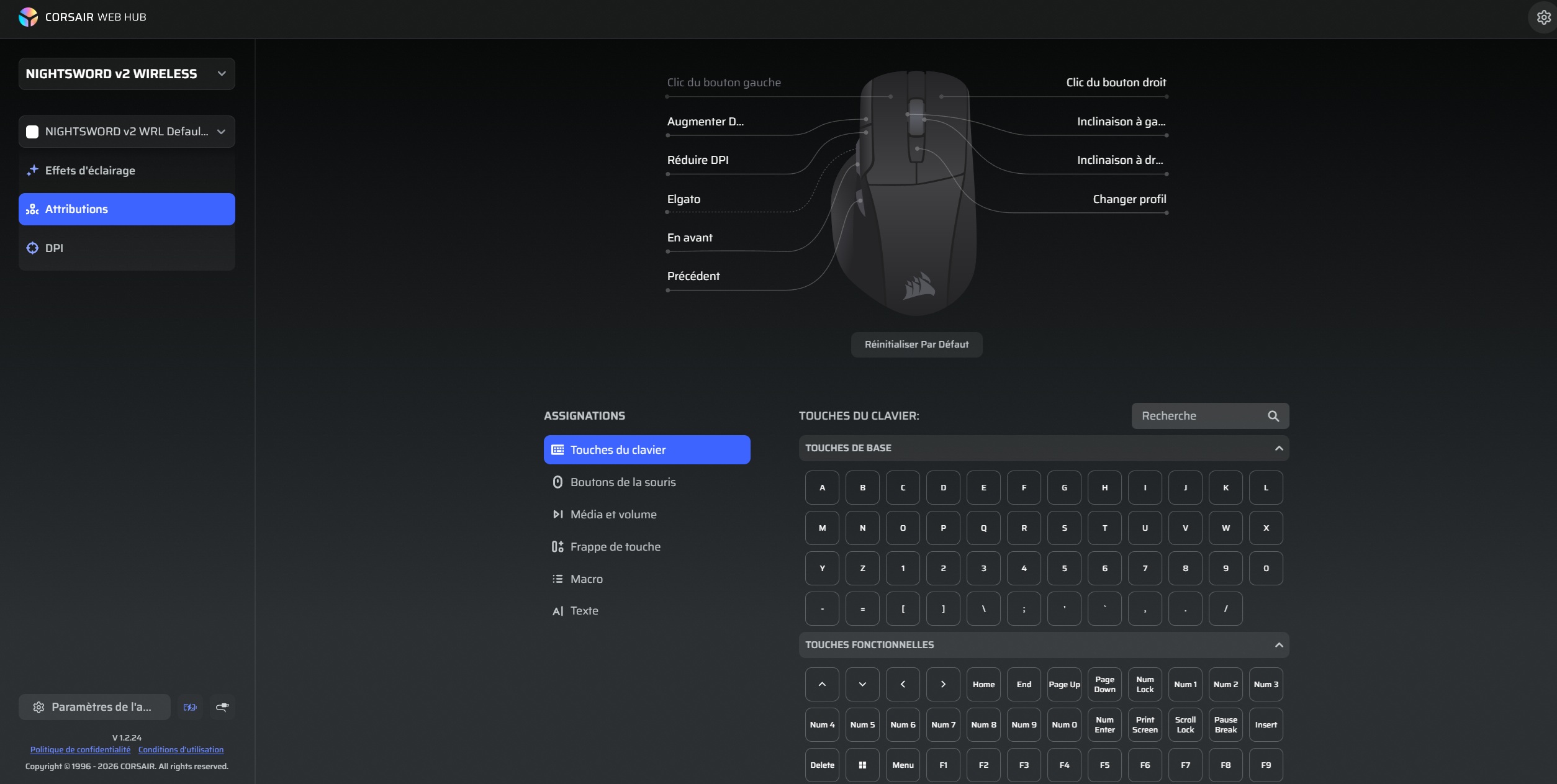The image size is (1557, 784).
Task: Select the Windows logo key
Action: tap(862, 765)
